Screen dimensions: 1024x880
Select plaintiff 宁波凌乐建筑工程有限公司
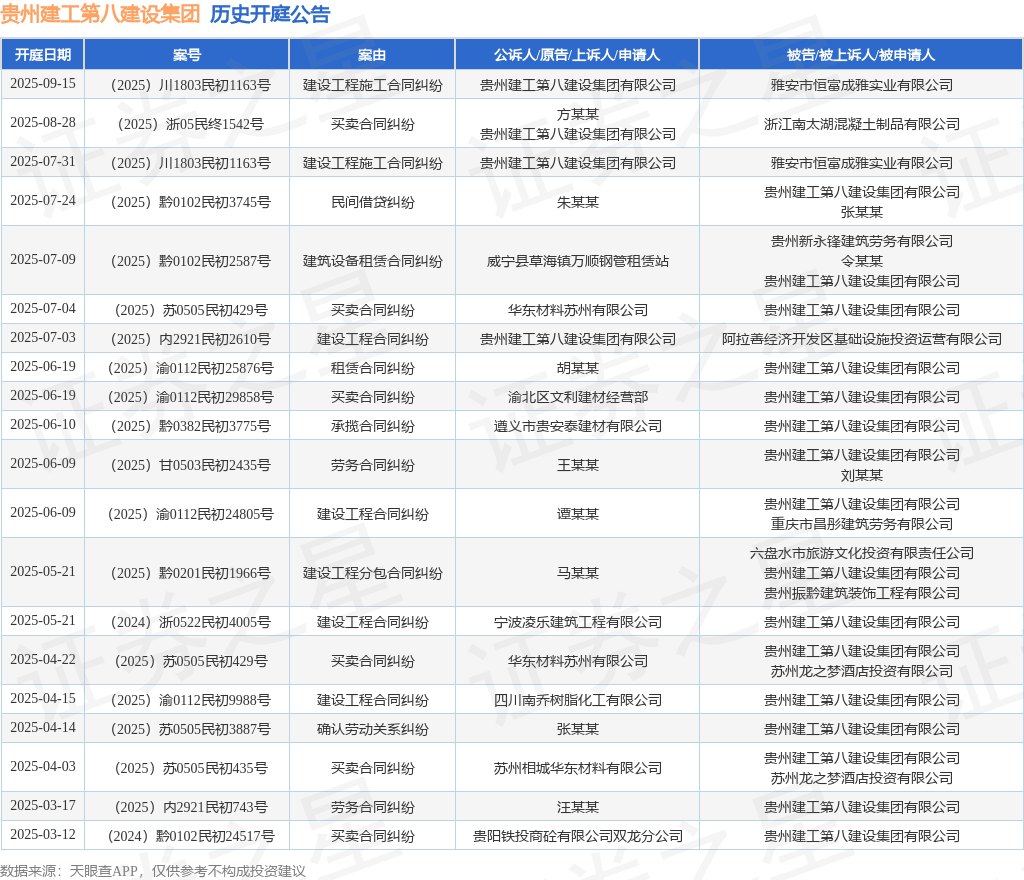[577, 622]
